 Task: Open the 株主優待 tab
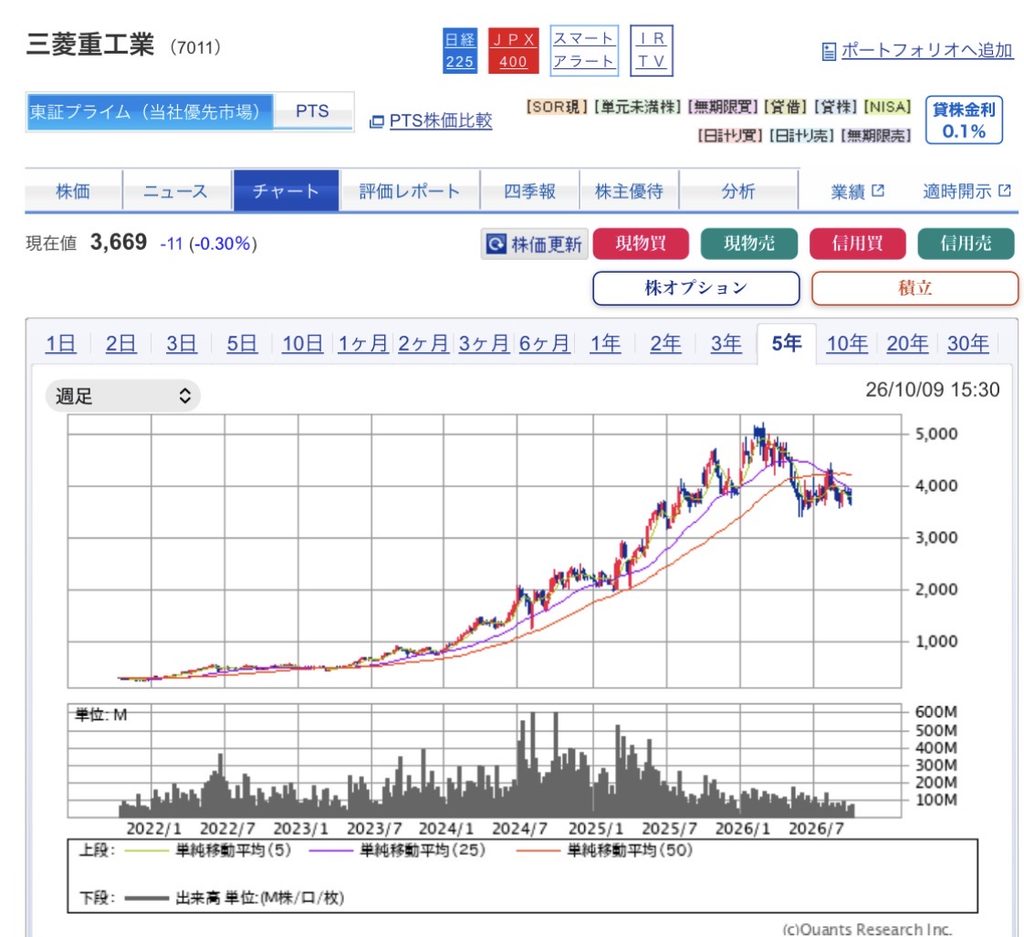click(x=629, y=191)
